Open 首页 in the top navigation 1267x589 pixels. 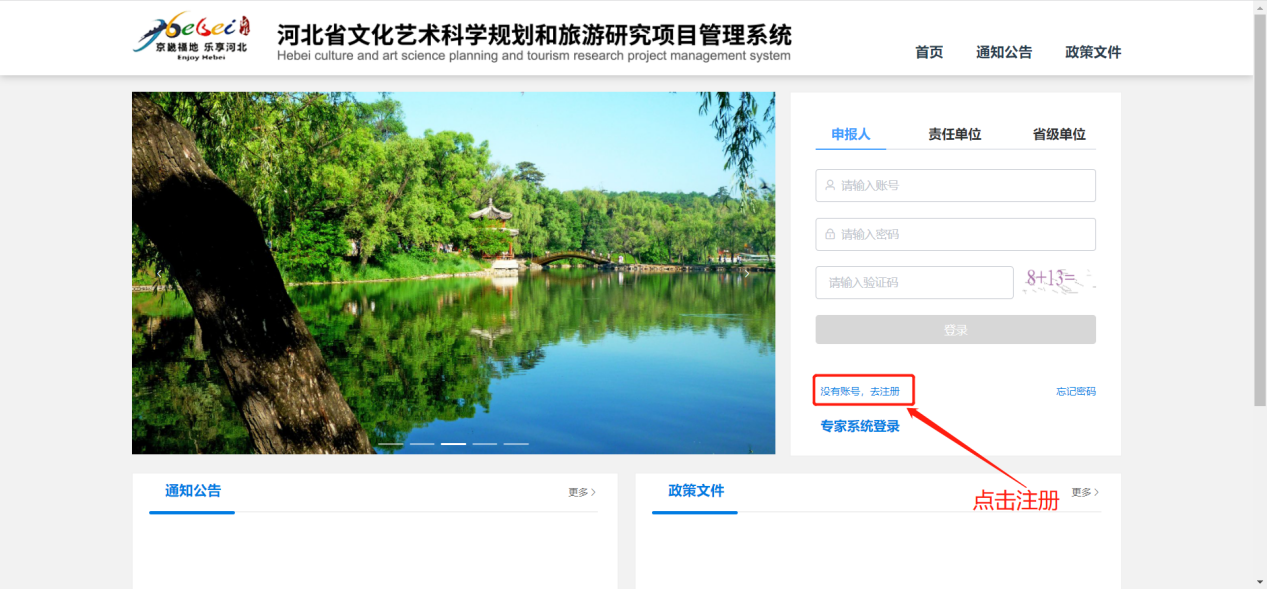[929, 52]
